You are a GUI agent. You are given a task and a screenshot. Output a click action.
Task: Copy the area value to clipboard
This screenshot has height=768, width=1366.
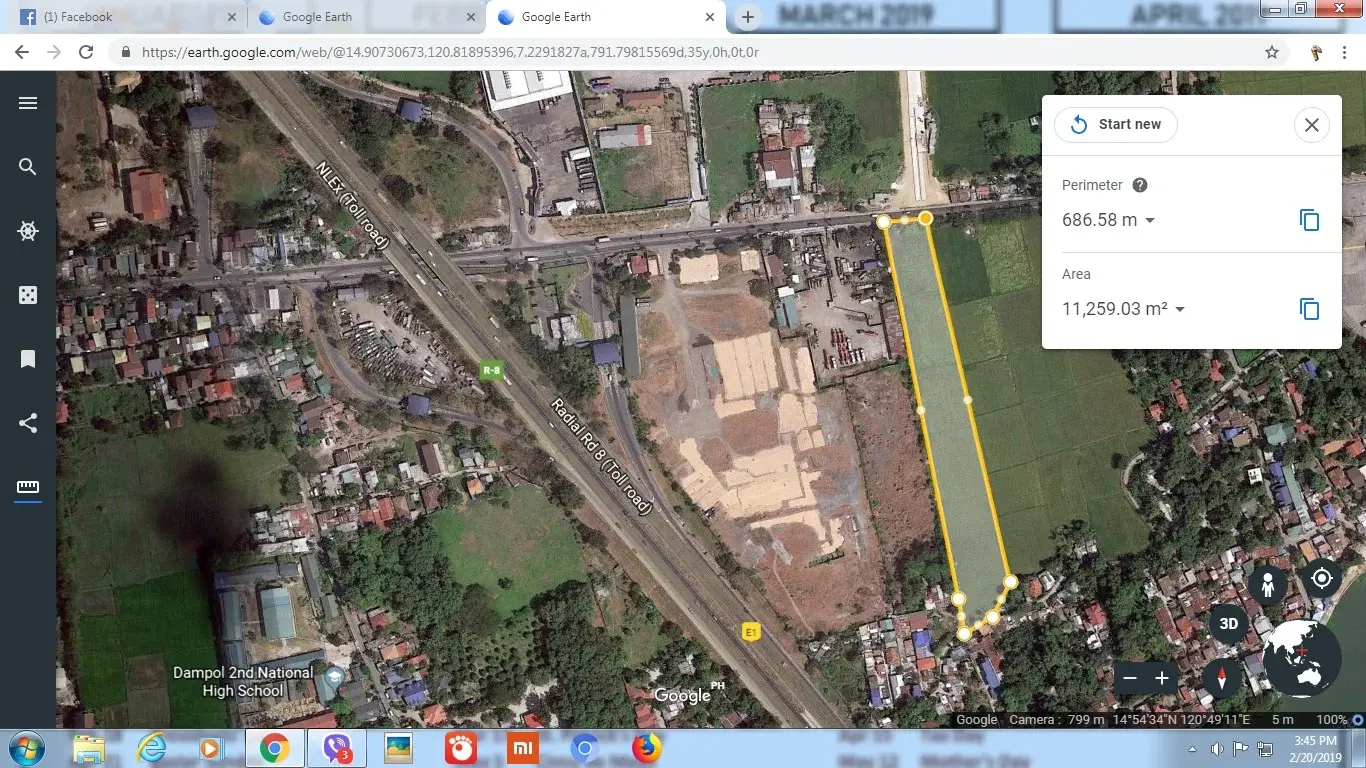point(1309,309)
